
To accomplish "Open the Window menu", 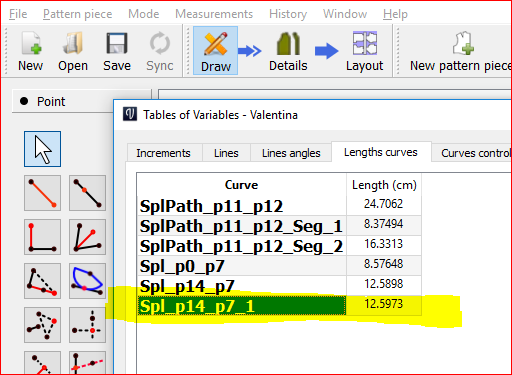I will [x=345, y=14].
